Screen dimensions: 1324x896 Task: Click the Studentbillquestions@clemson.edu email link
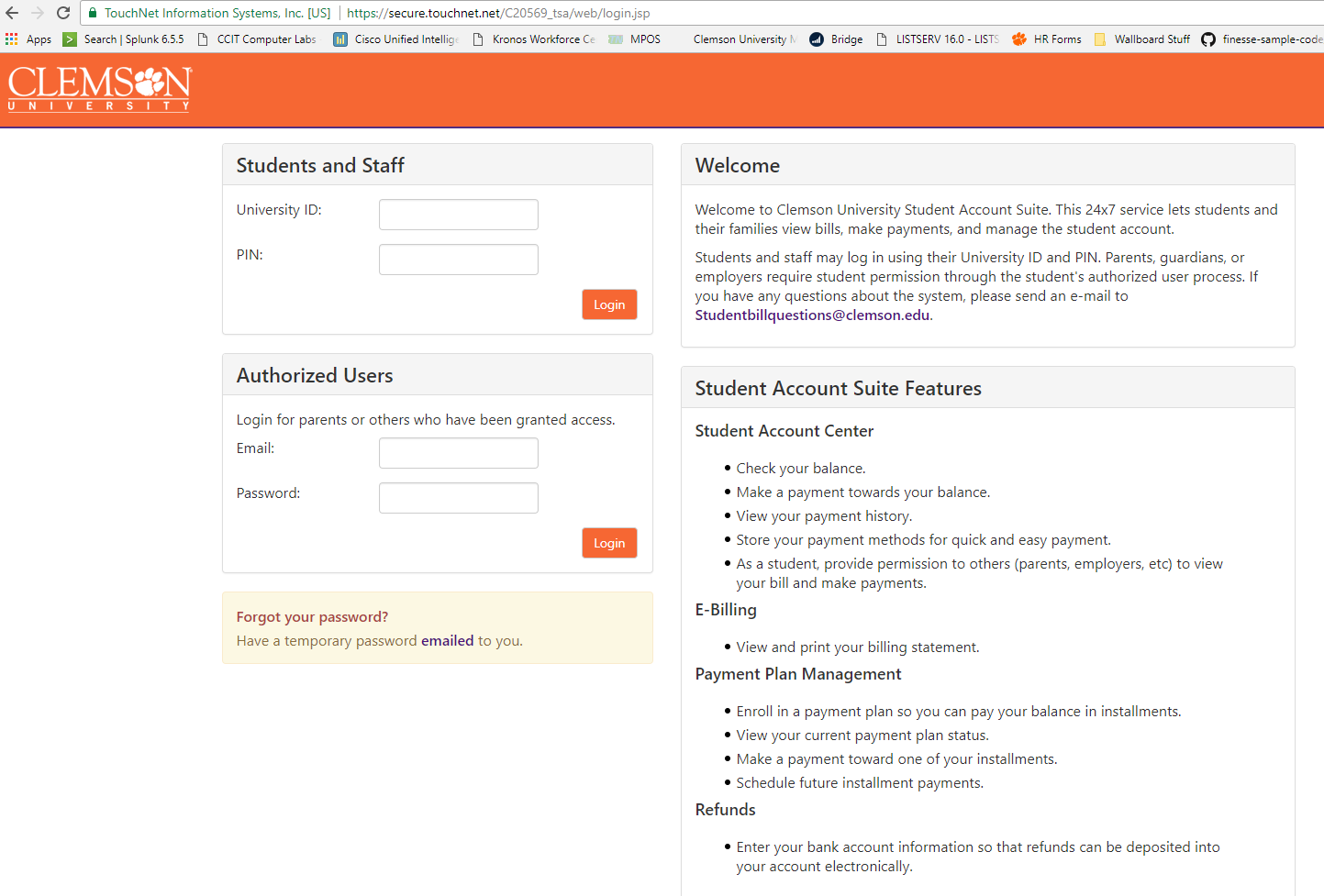point(812,315)
